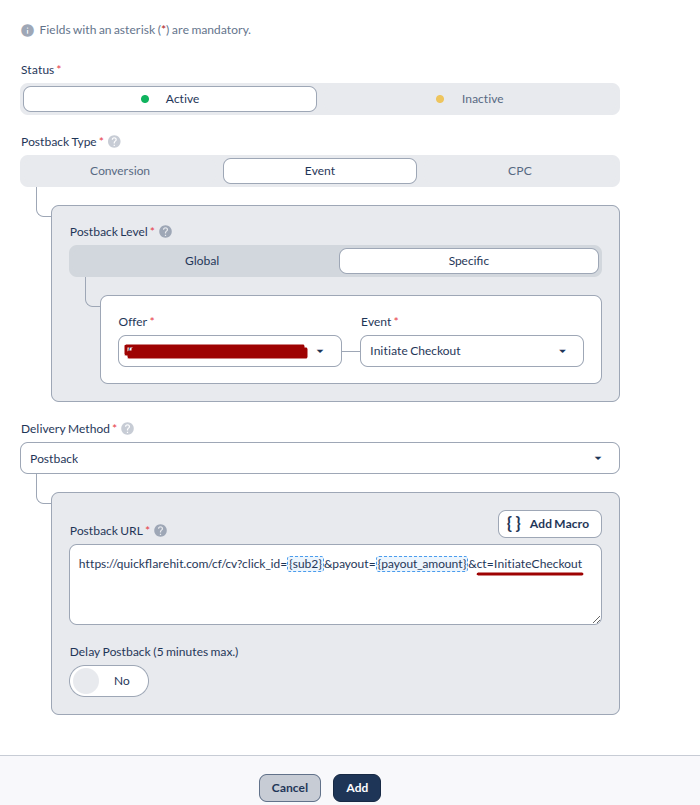700x805 pixels.
Task: Open the Offer dropdown
Action: (x=230, y=351)
